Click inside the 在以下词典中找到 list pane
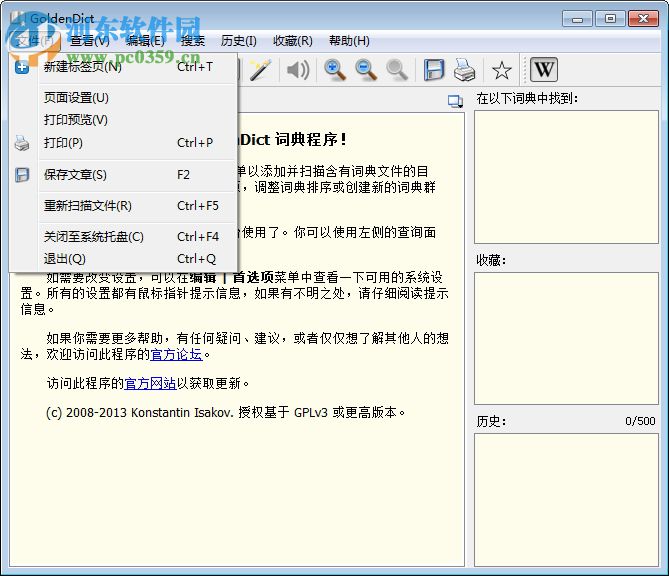The image size is (669, 576). tap(566, 177)
